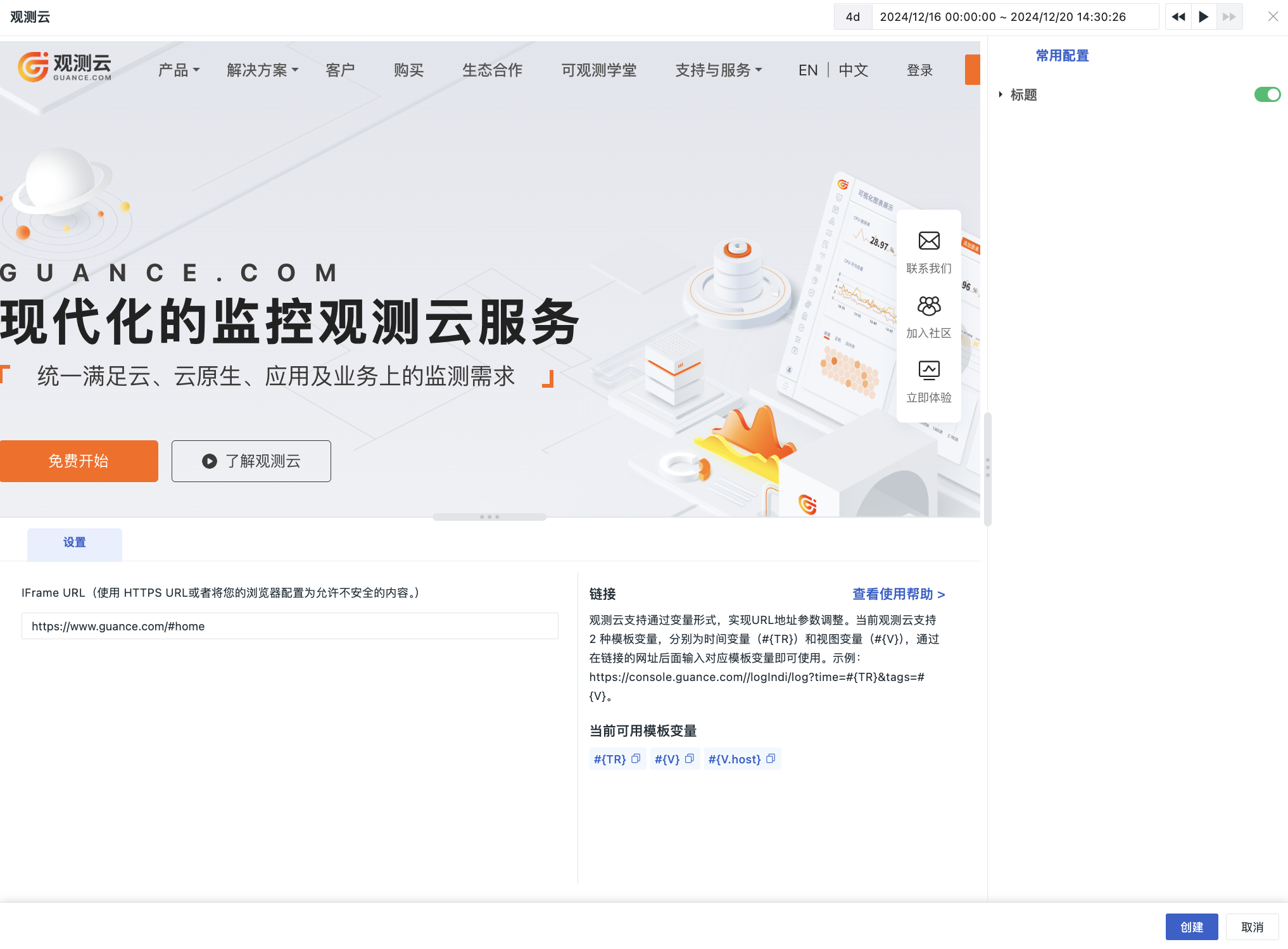Click the 取消 button

click(1252, 927)
